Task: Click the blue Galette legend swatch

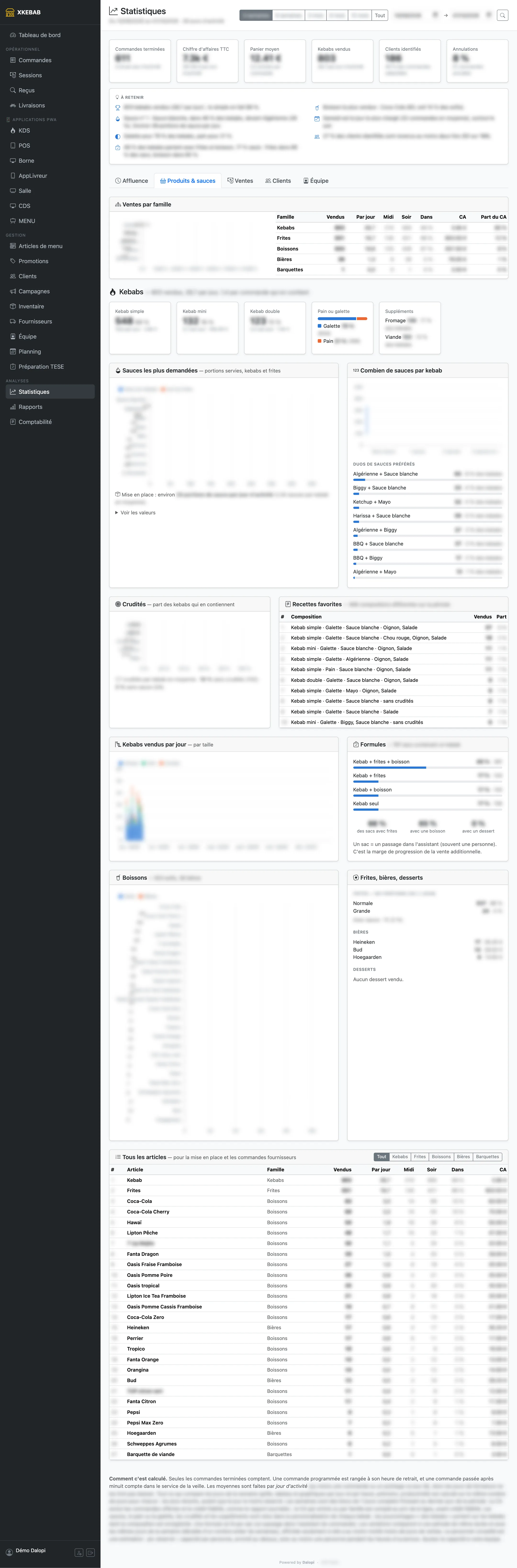Action: [x=320, y=326]
